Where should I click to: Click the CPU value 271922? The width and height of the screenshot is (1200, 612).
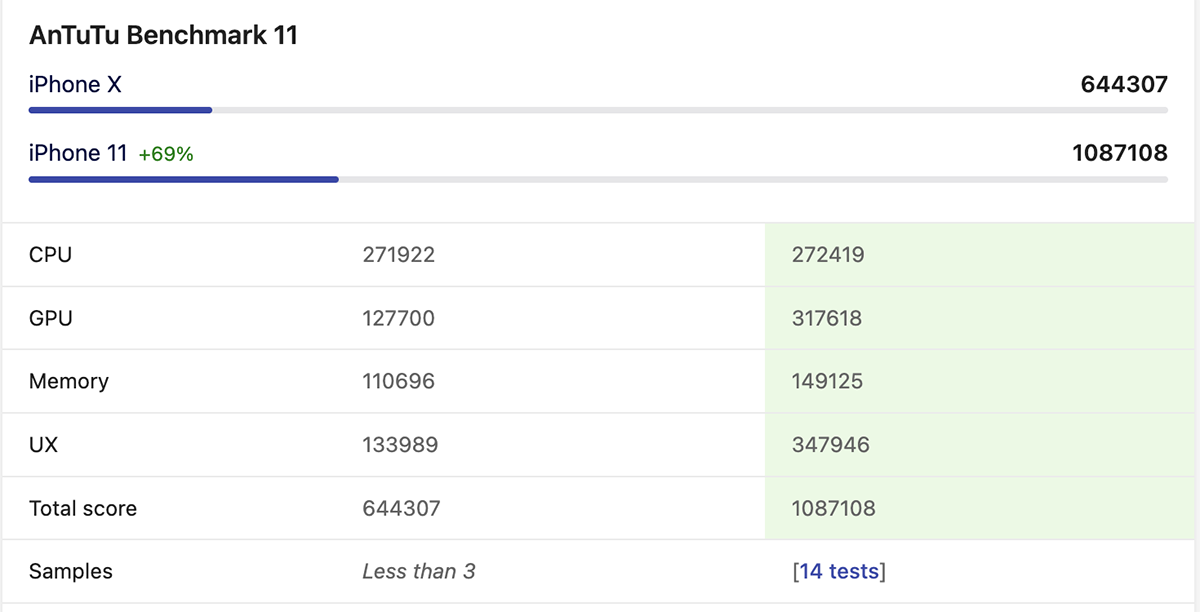point(399,255)
